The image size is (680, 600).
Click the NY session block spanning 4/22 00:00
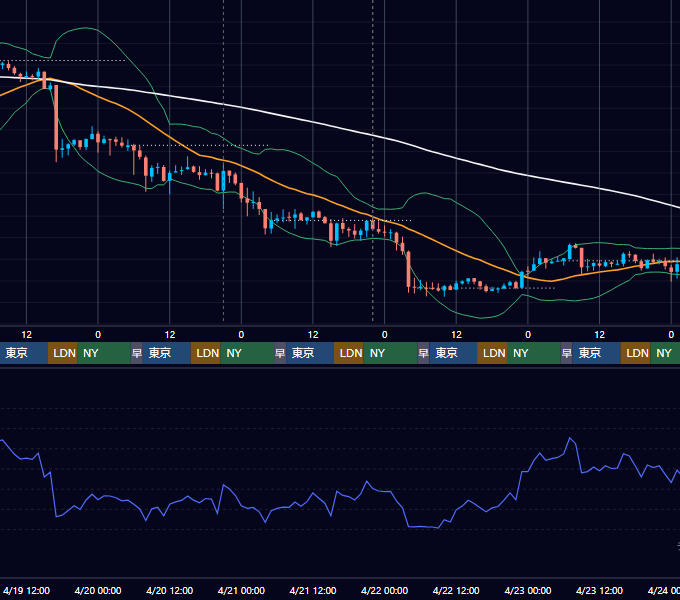click(x=390, y=353)
